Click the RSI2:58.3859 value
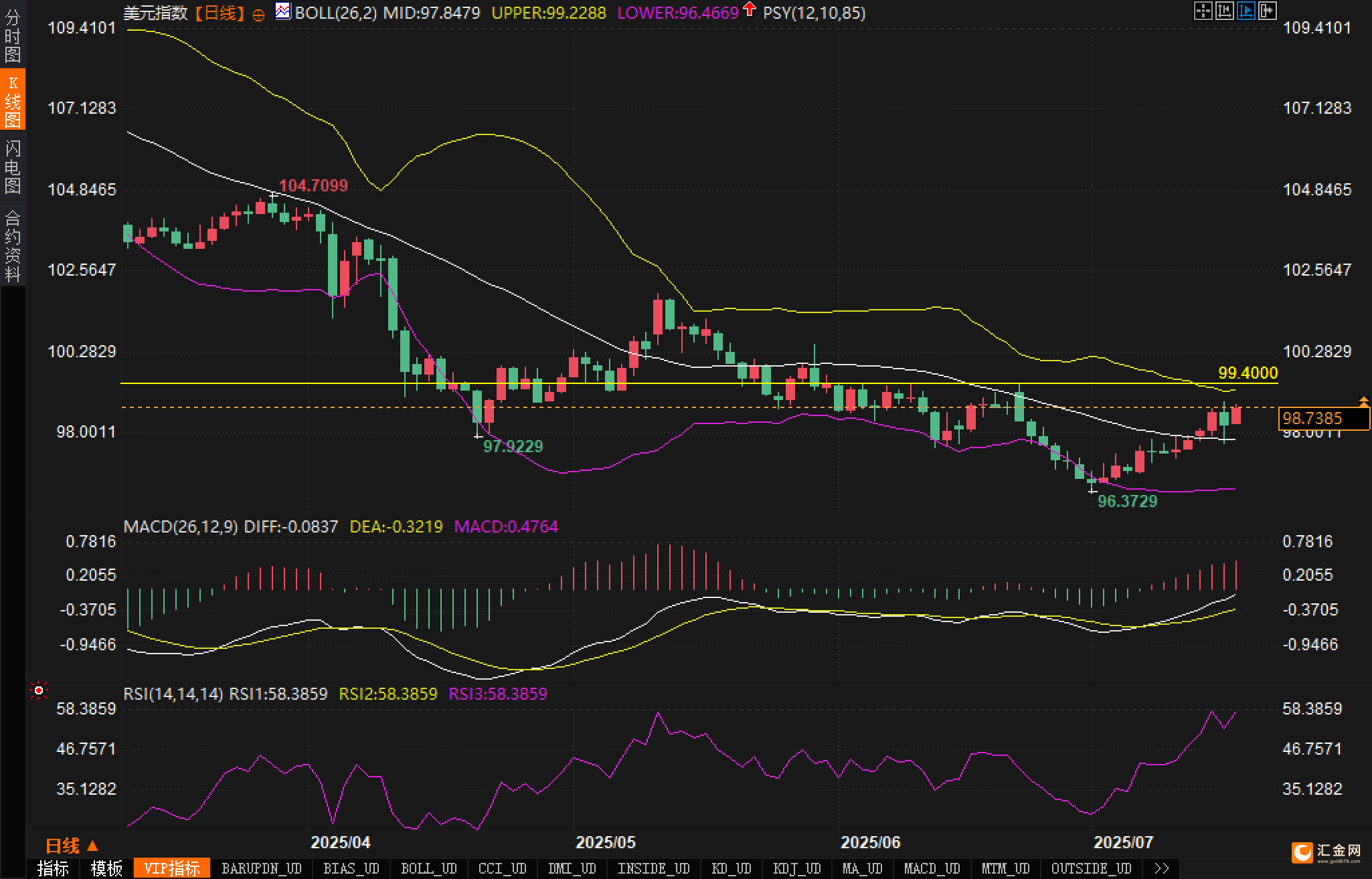 tap(388, 694)
